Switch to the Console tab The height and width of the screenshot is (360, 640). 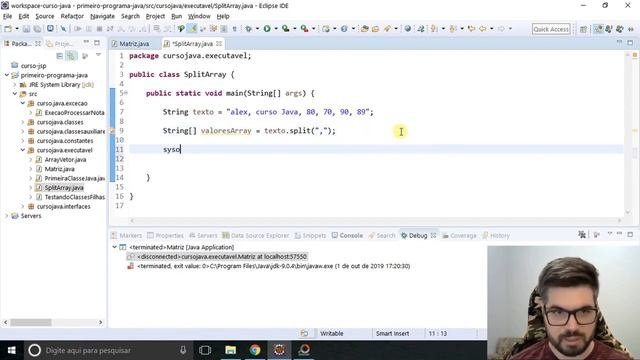coord(347,236)
